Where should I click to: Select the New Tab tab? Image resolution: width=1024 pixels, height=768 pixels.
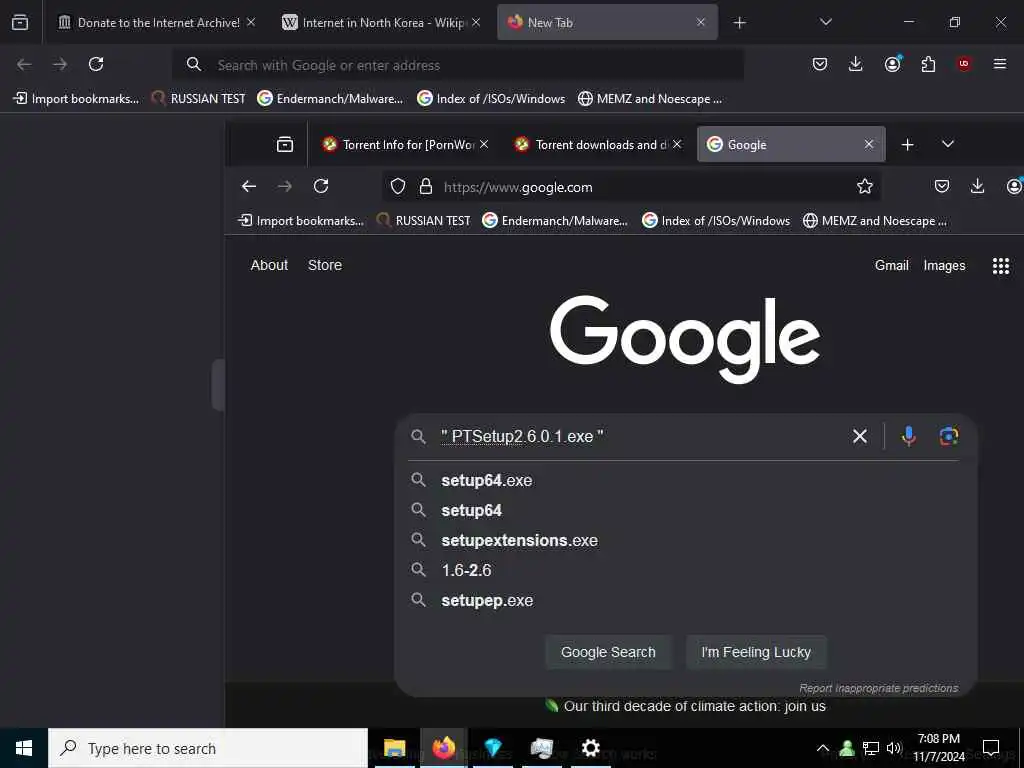point(607,23)
